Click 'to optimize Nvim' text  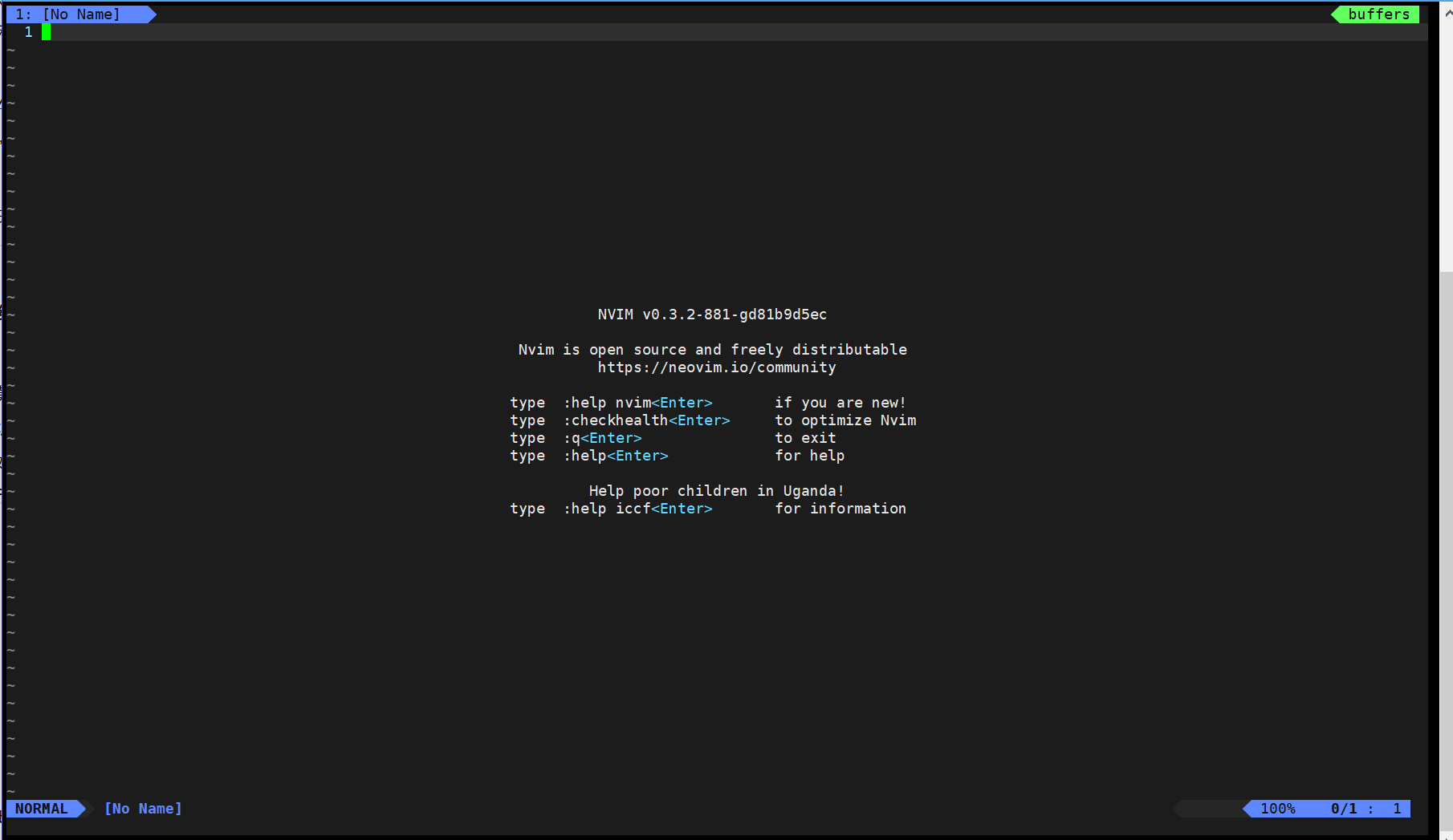845,420
